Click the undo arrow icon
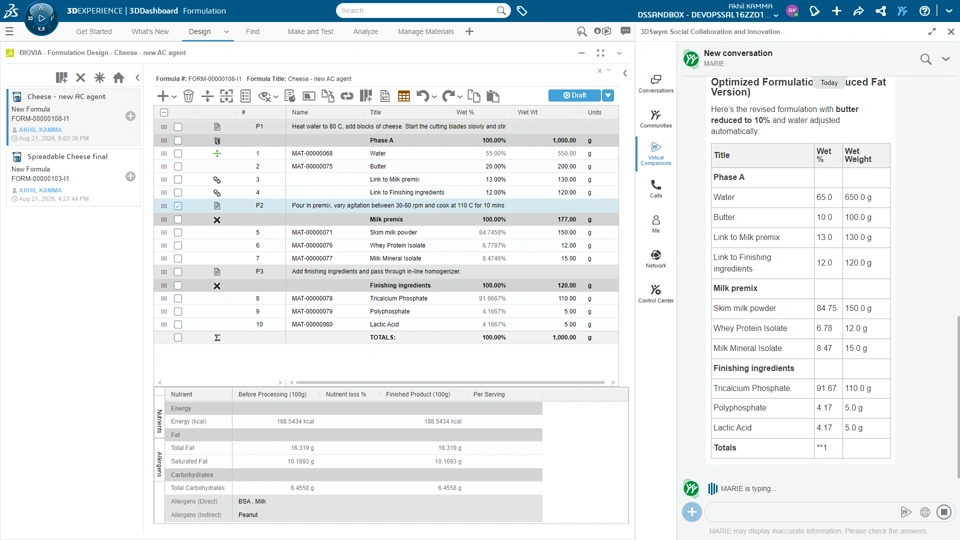 coord(422,96)
